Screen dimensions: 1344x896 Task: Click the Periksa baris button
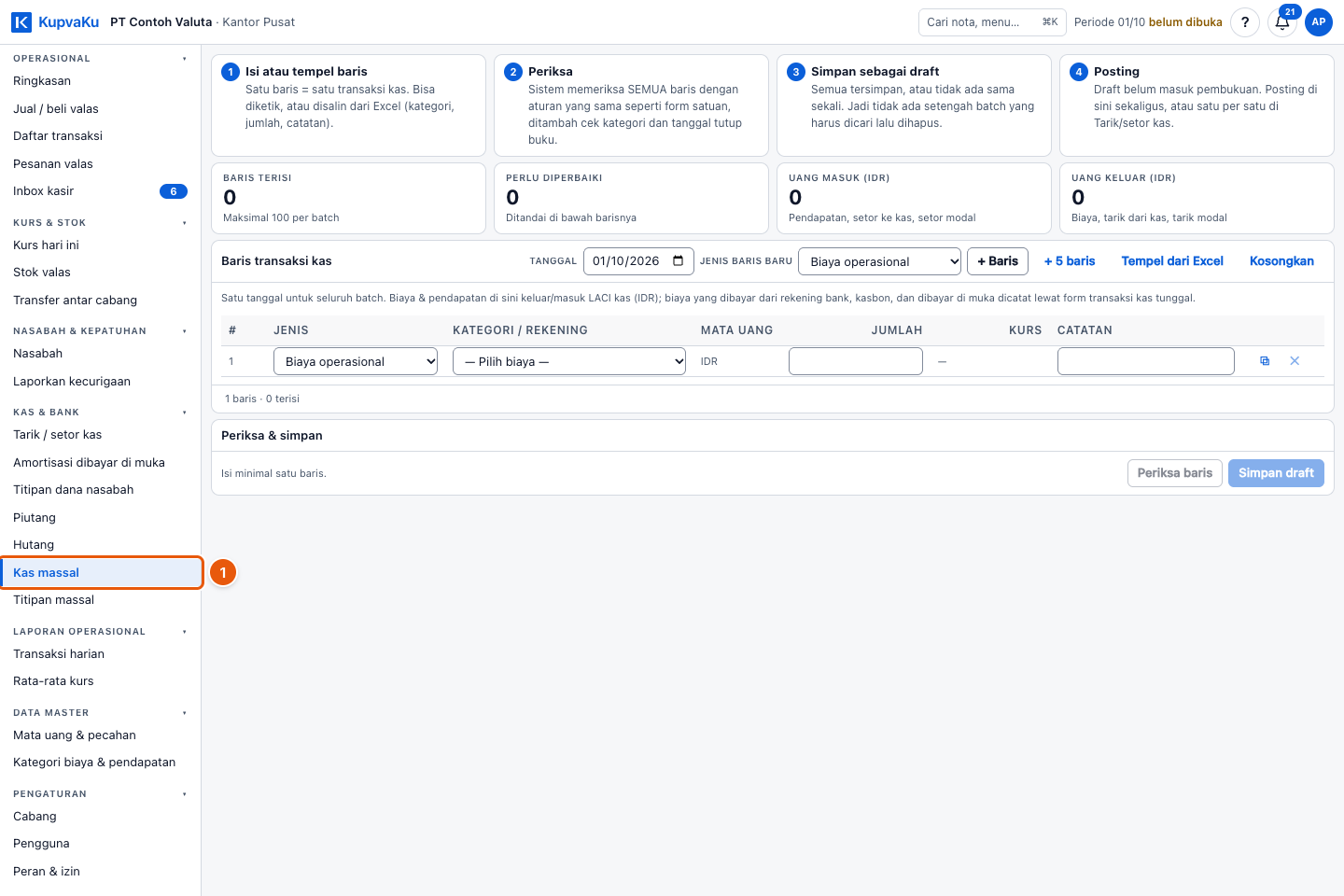click(x=1175, y=473)
